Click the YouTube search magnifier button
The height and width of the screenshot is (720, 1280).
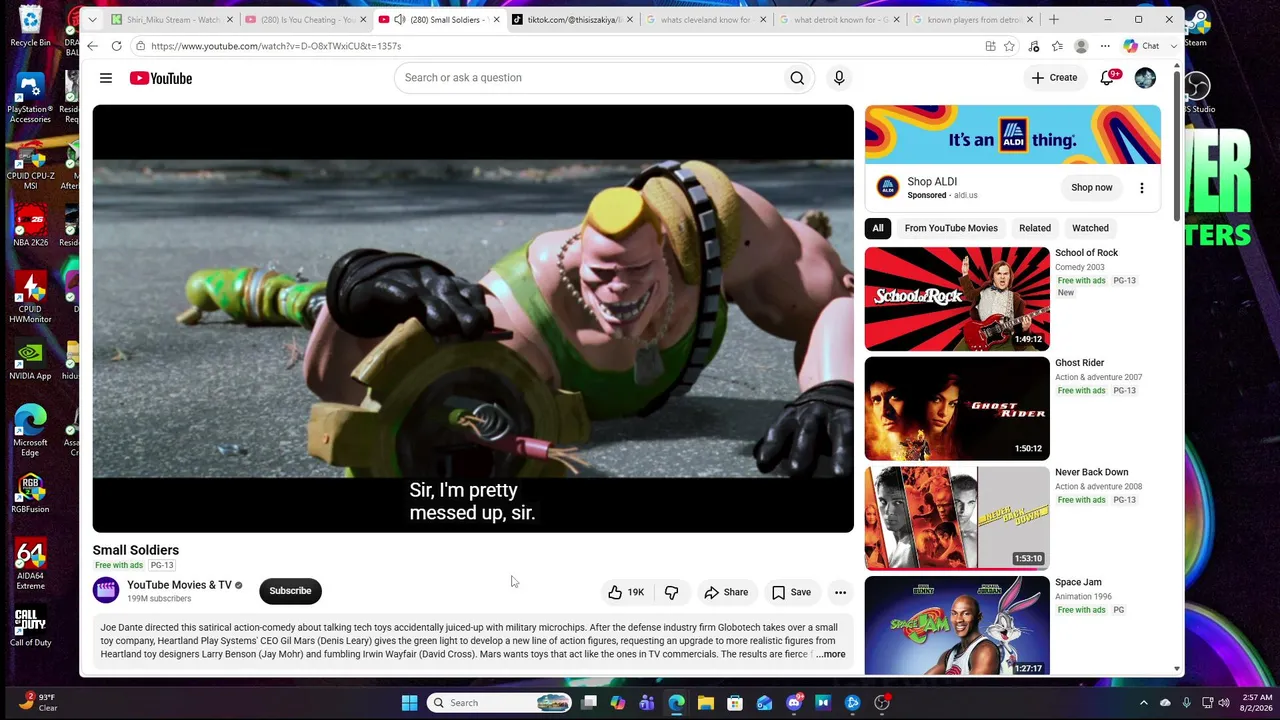click(x=797, y=78)
